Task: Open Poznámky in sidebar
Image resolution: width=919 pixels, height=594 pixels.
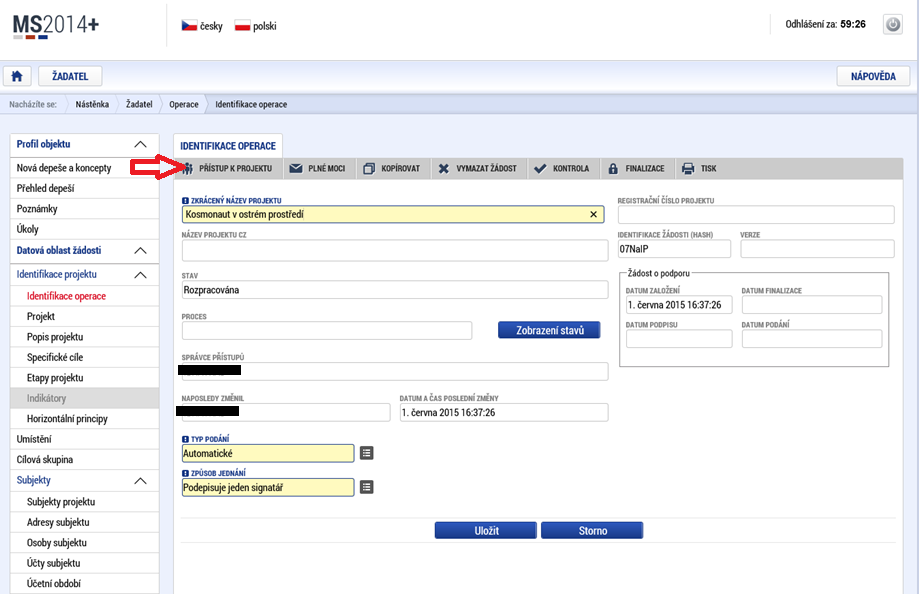Action: tap(84, 209)
